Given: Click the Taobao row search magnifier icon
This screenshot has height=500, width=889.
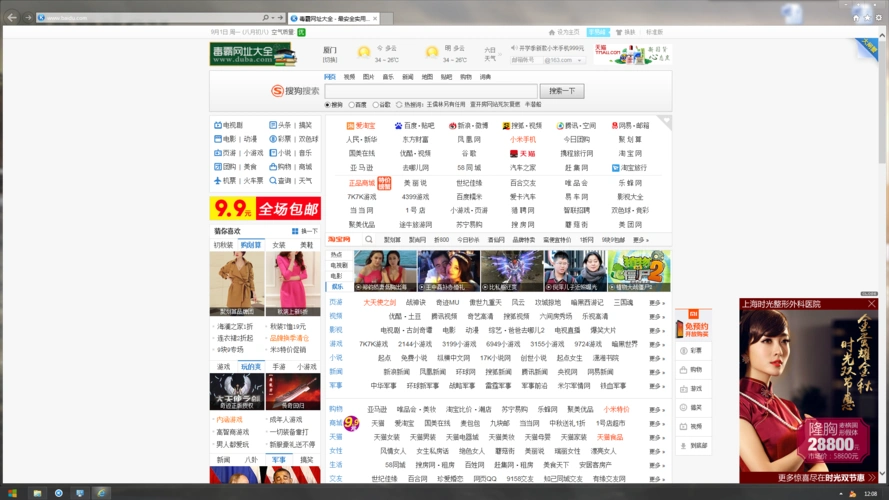Looking at the screenshot, I should pyautogui.click(x=369, y=240).
